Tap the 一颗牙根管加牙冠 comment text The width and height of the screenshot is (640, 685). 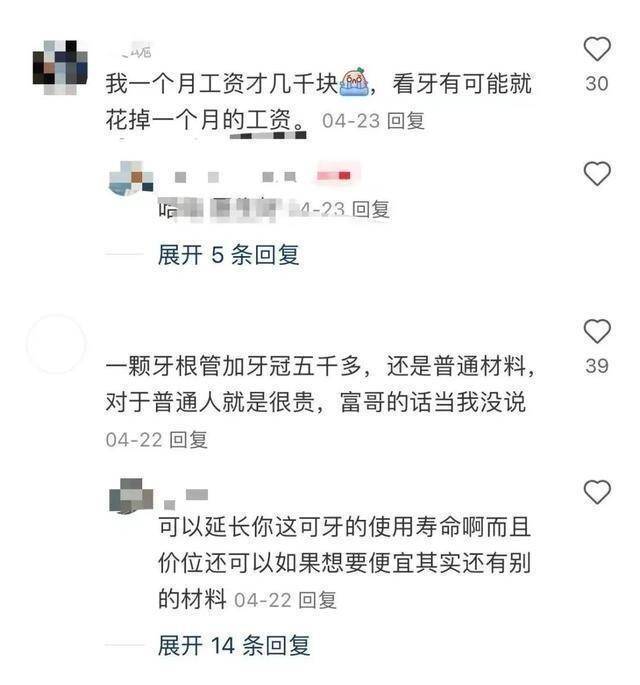[x=320, y=384]
